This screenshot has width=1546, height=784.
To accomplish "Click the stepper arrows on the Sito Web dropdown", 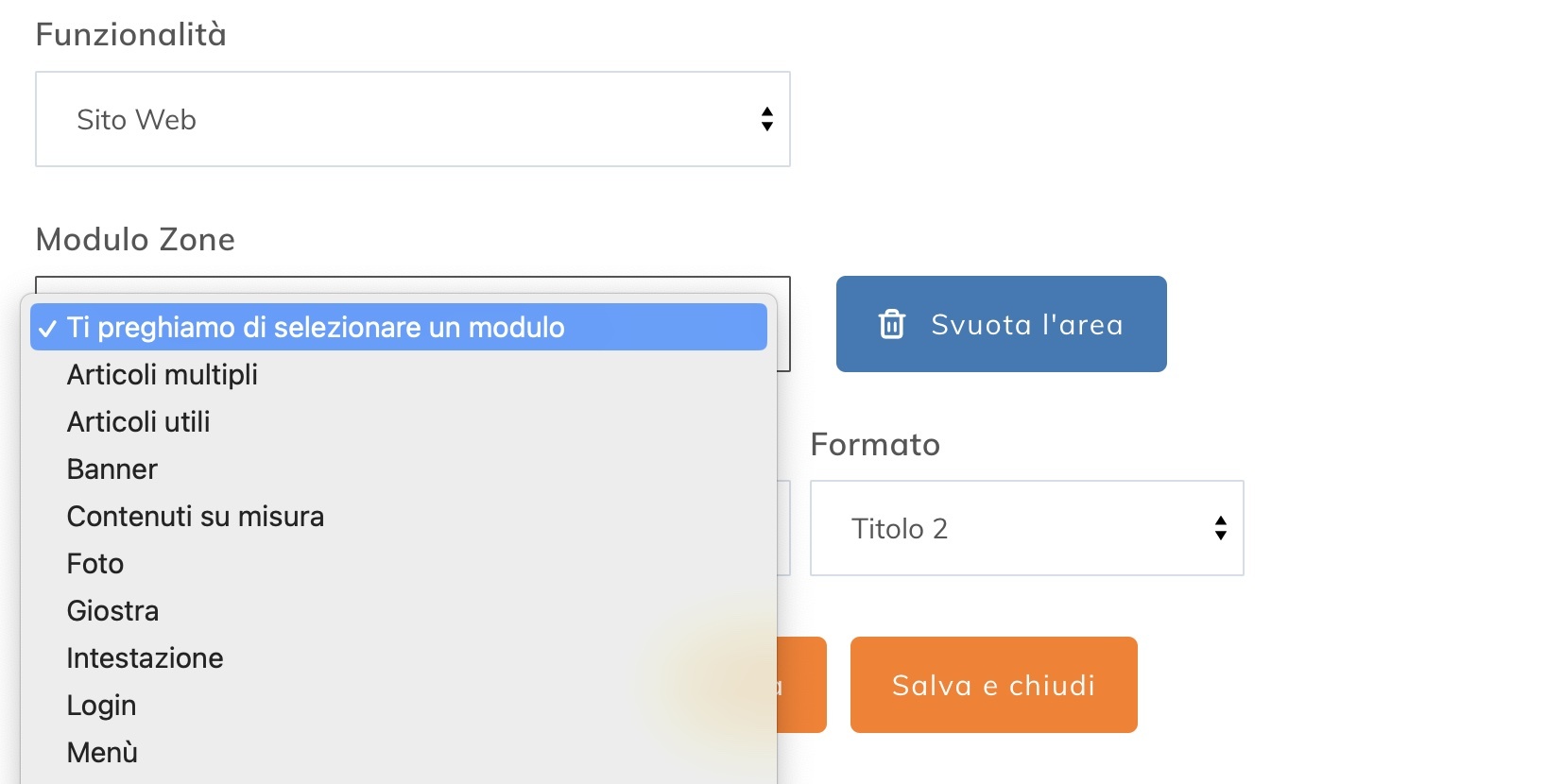I will (x=765, y=119).
